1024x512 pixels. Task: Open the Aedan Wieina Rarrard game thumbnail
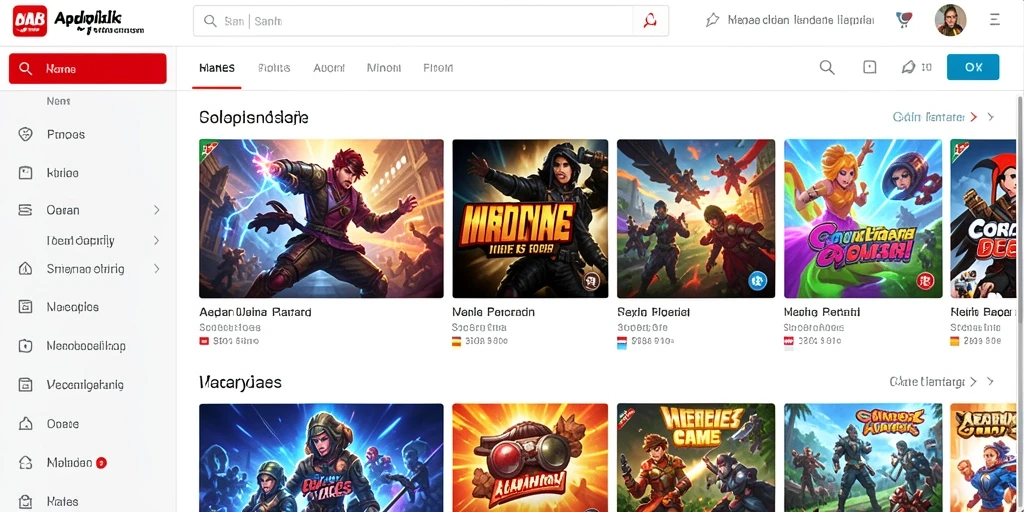(321, 219)
